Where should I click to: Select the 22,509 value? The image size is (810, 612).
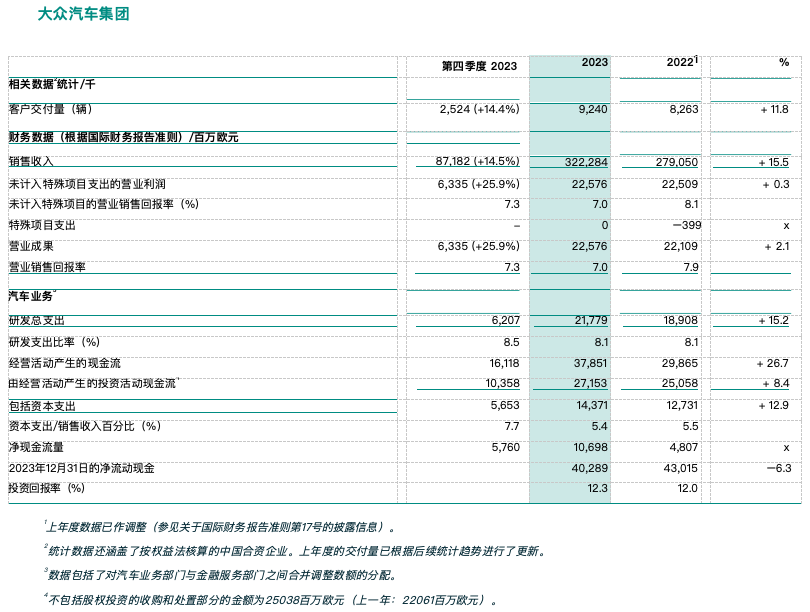pos(680,184)
